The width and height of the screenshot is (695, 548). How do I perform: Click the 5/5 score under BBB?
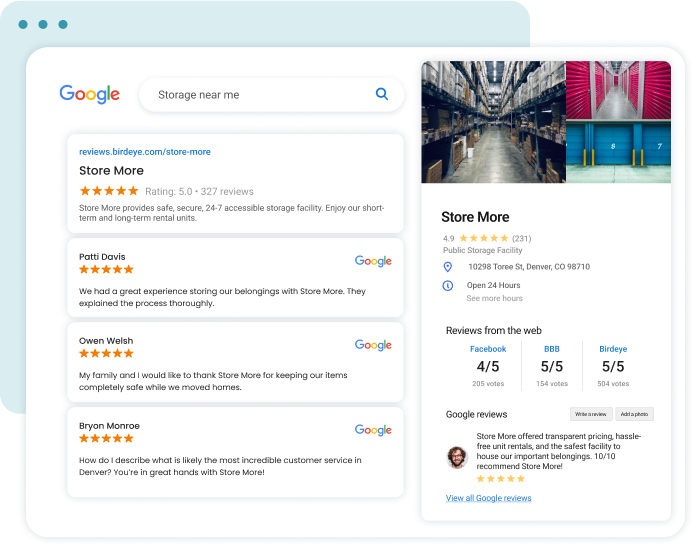click(552, 367)
